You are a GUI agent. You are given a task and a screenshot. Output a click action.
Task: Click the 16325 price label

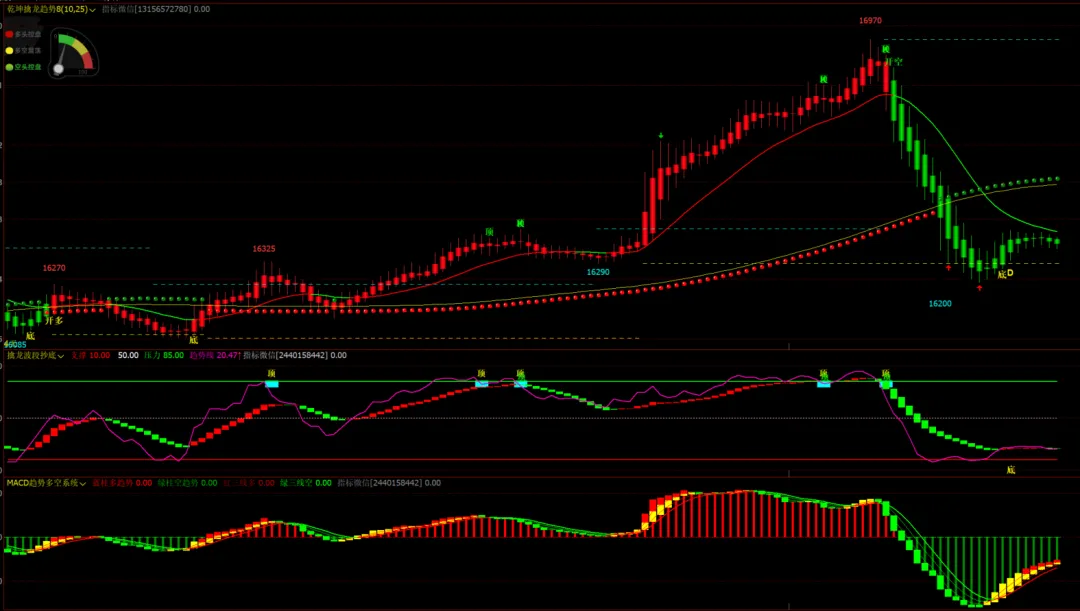[264, 249]
